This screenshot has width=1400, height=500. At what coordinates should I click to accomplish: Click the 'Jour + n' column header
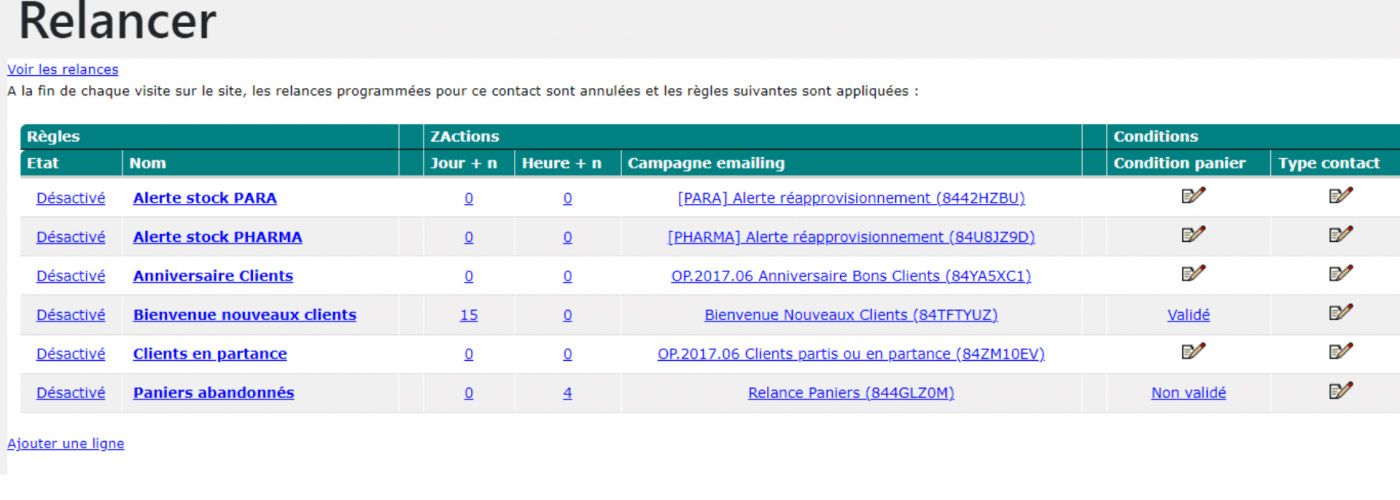click(x=463, y=163)
